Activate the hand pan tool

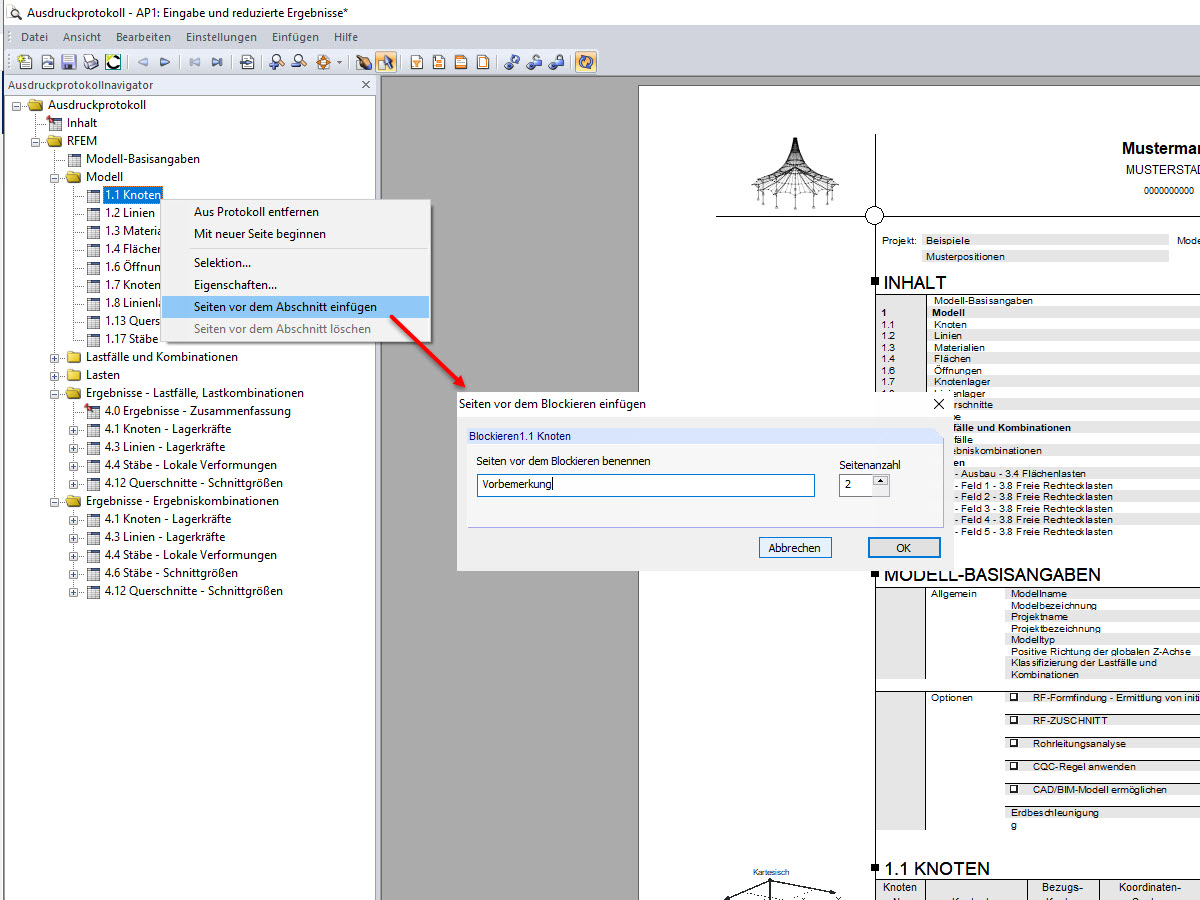click(x=364, y=62)
